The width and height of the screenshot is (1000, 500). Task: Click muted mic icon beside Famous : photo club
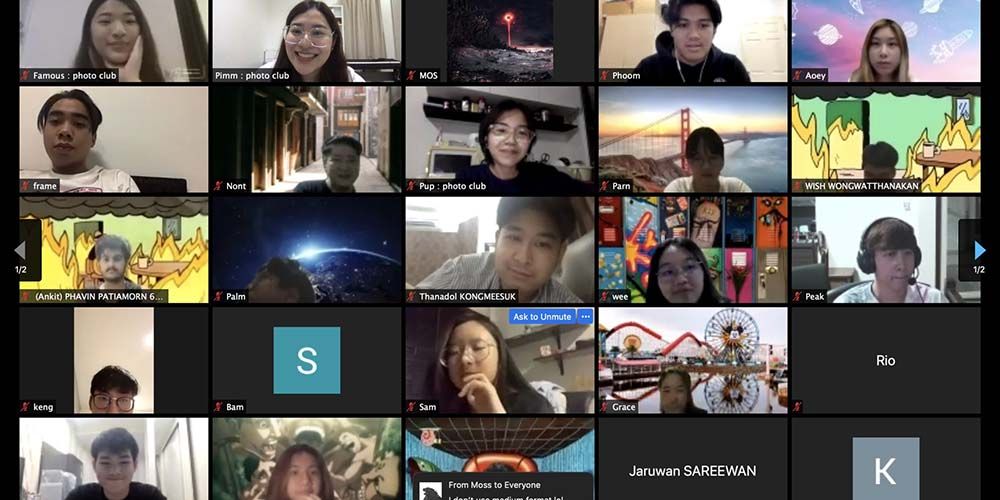pos(26,75)
